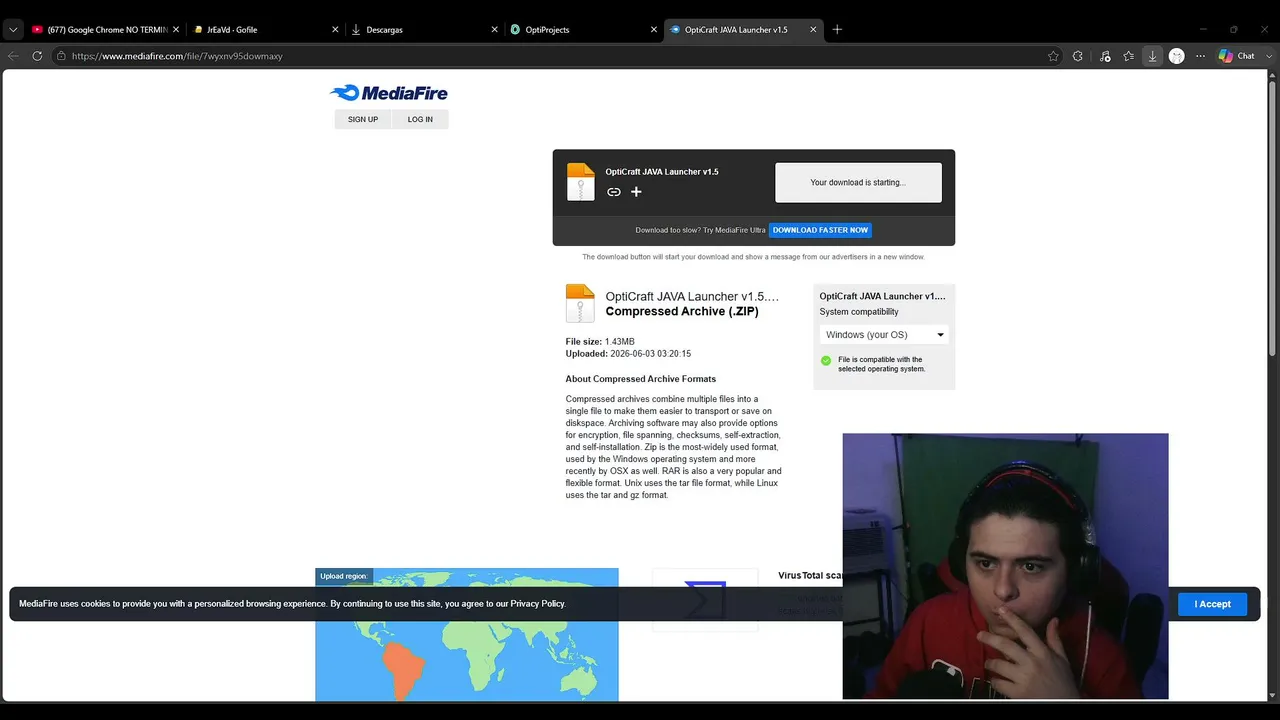Click DOWNLOAD FASTER NOW
The image size is (1280, 720).
click(820, 230)
